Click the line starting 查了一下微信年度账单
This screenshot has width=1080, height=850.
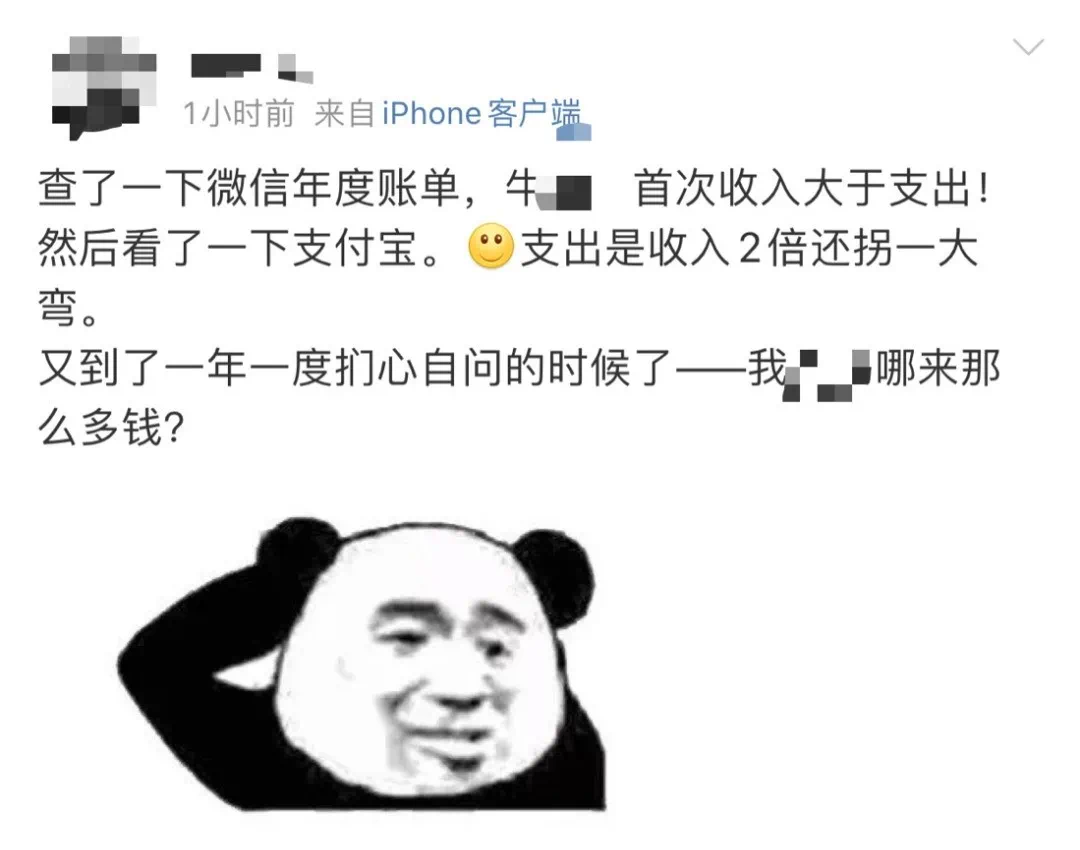tap(514, 189)
